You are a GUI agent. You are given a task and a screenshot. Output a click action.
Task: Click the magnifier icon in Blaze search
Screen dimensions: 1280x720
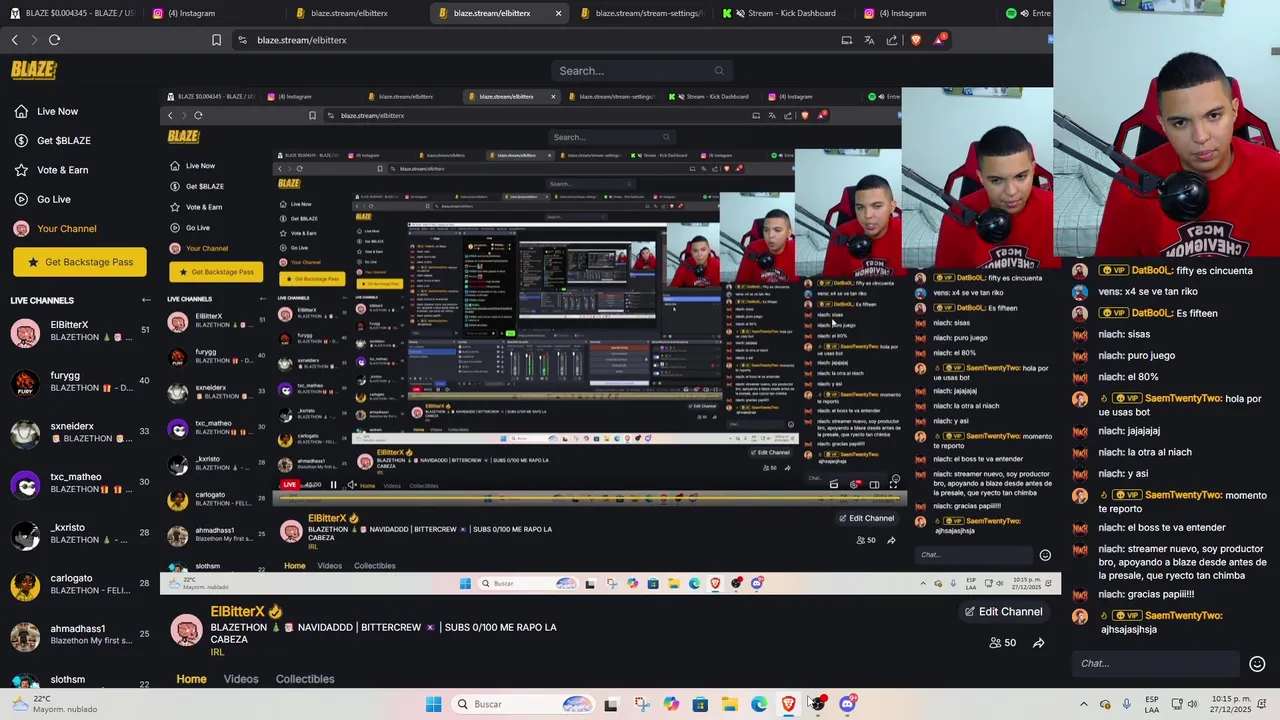tap(718, 71)
